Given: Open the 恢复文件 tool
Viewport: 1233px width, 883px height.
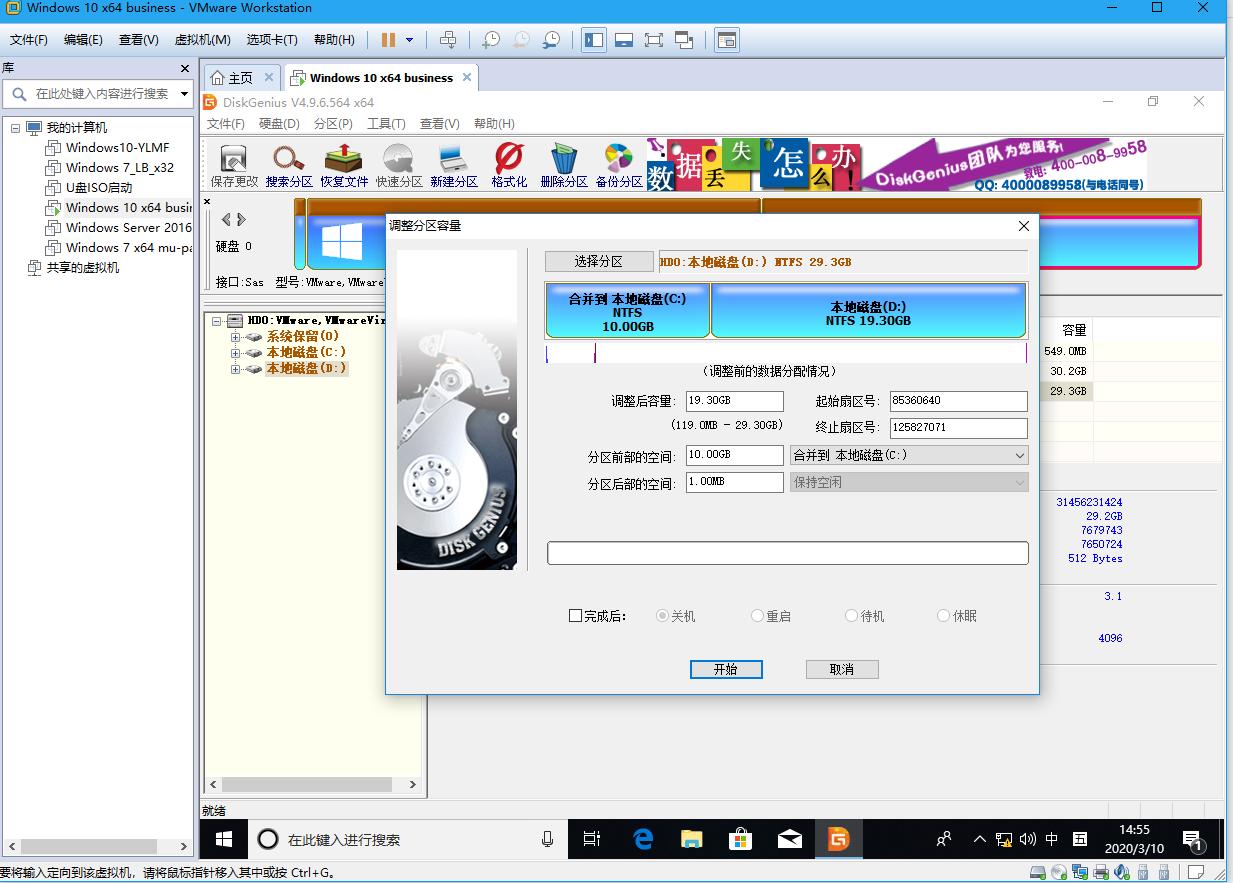Looking at the screenshot, I should (x=343, y=165).
